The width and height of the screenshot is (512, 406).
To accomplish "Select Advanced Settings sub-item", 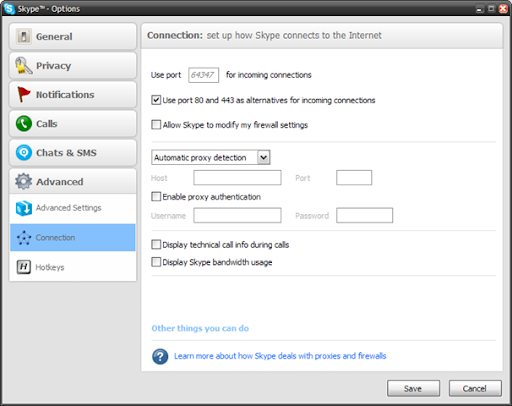I will [x=73, y=208].
